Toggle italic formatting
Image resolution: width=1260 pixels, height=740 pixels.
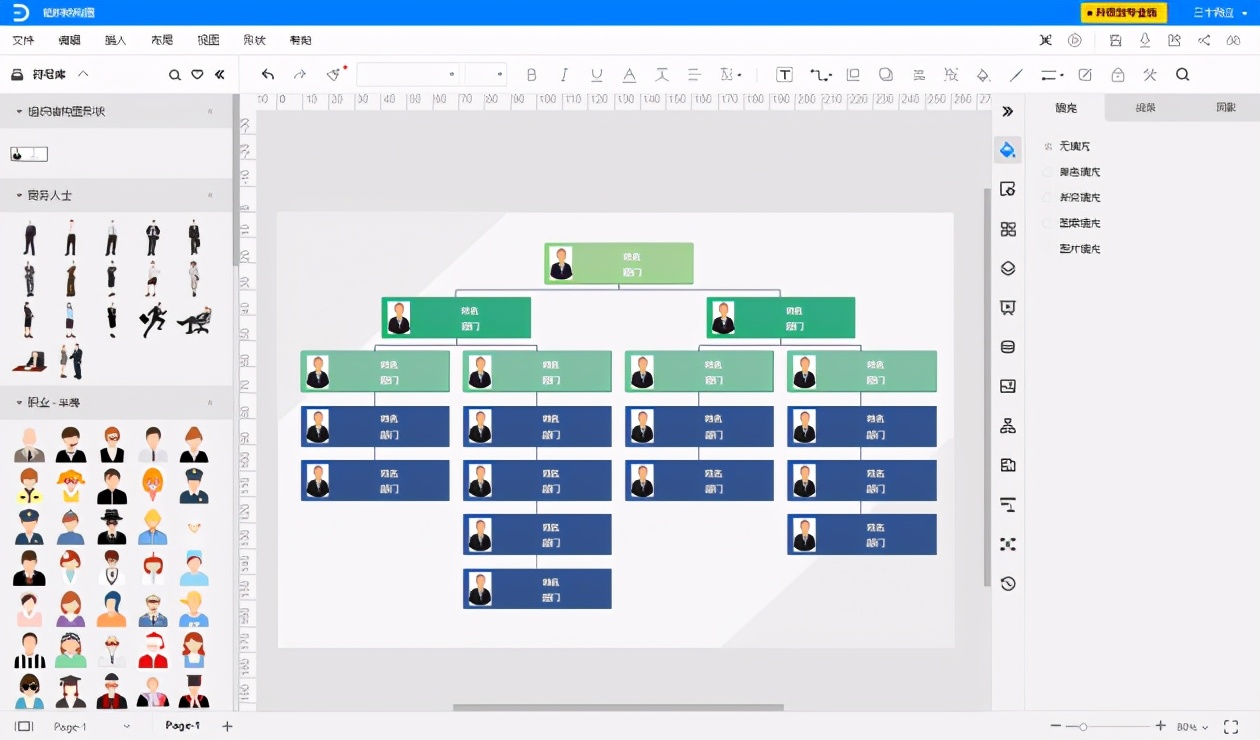tap(564, 75)
